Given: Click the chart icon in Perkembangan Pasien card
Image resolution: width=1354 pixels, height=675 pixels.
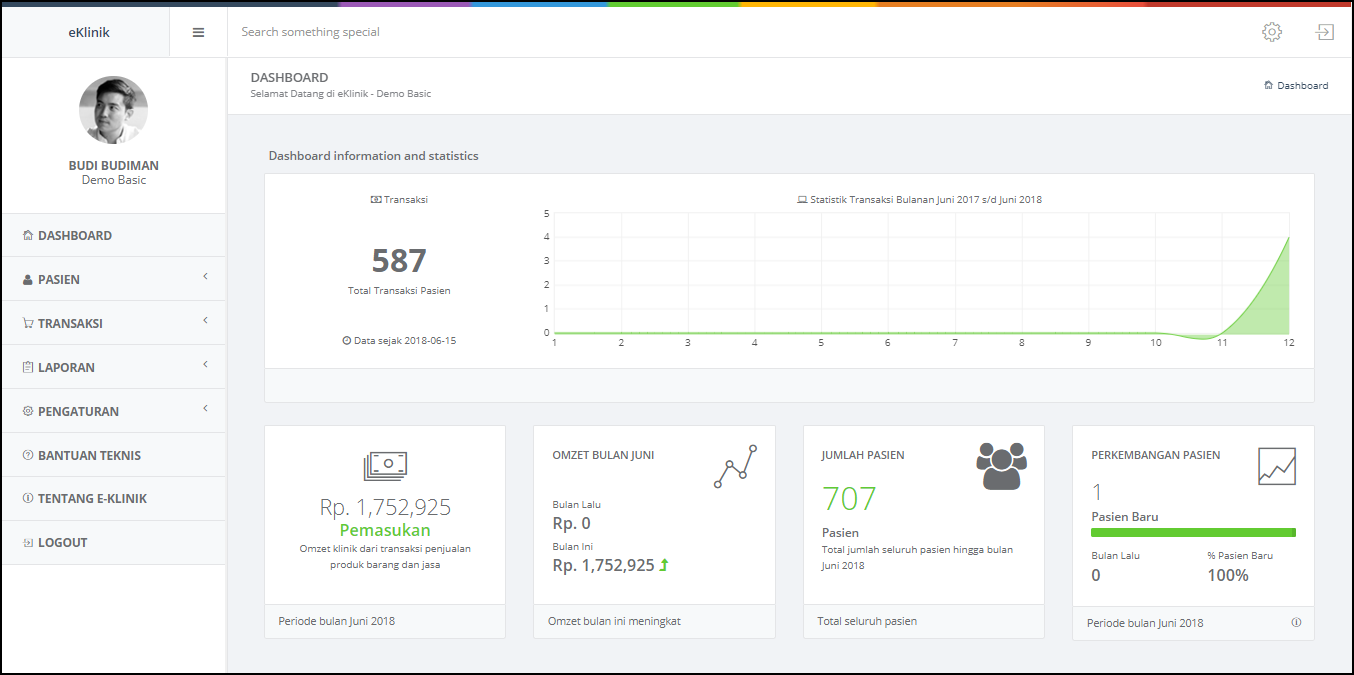Looking at the screenshot, I should pyautogui.click(x=1277, y=466).
